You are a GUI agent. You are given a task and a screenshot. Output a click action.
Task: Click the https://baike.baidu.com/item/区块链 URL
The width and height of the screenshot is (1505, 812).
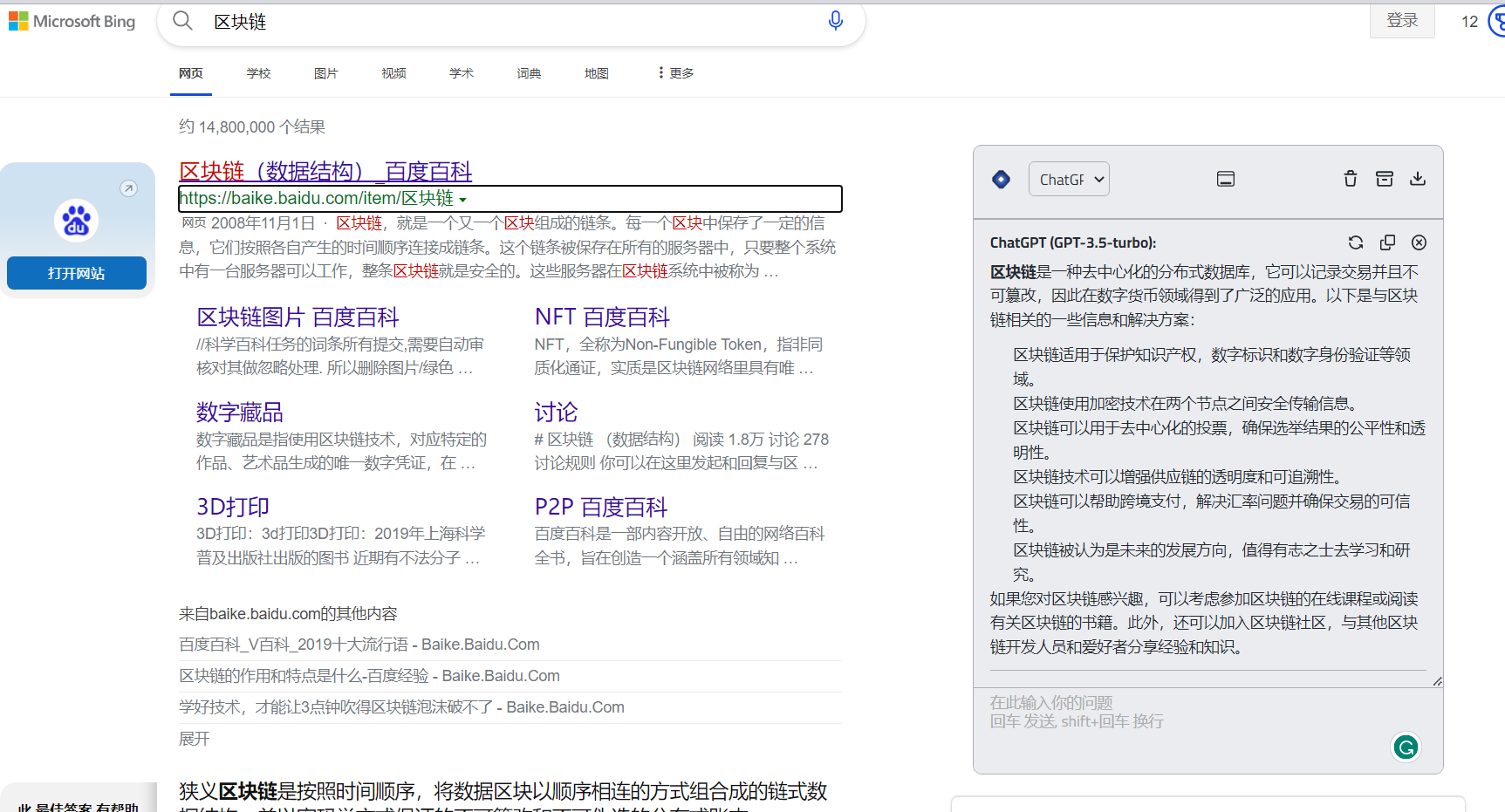[x=316, y=199]
